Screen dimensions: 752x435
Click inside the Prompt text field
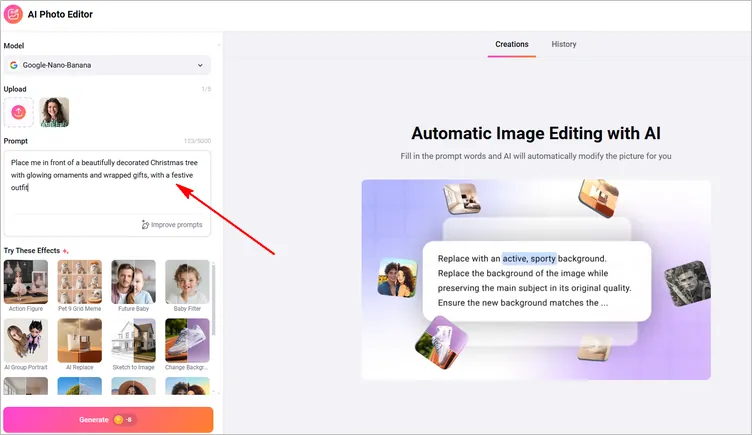pyautogui.click(x=107, y=190)
